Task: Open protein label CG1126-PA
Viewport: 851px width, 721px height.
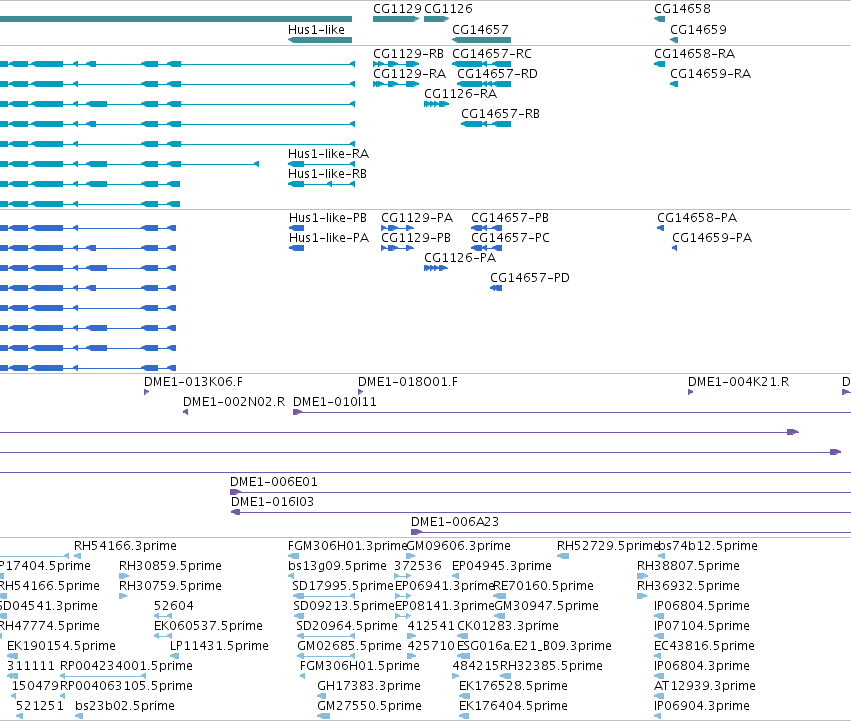Action: click(460, 258)
